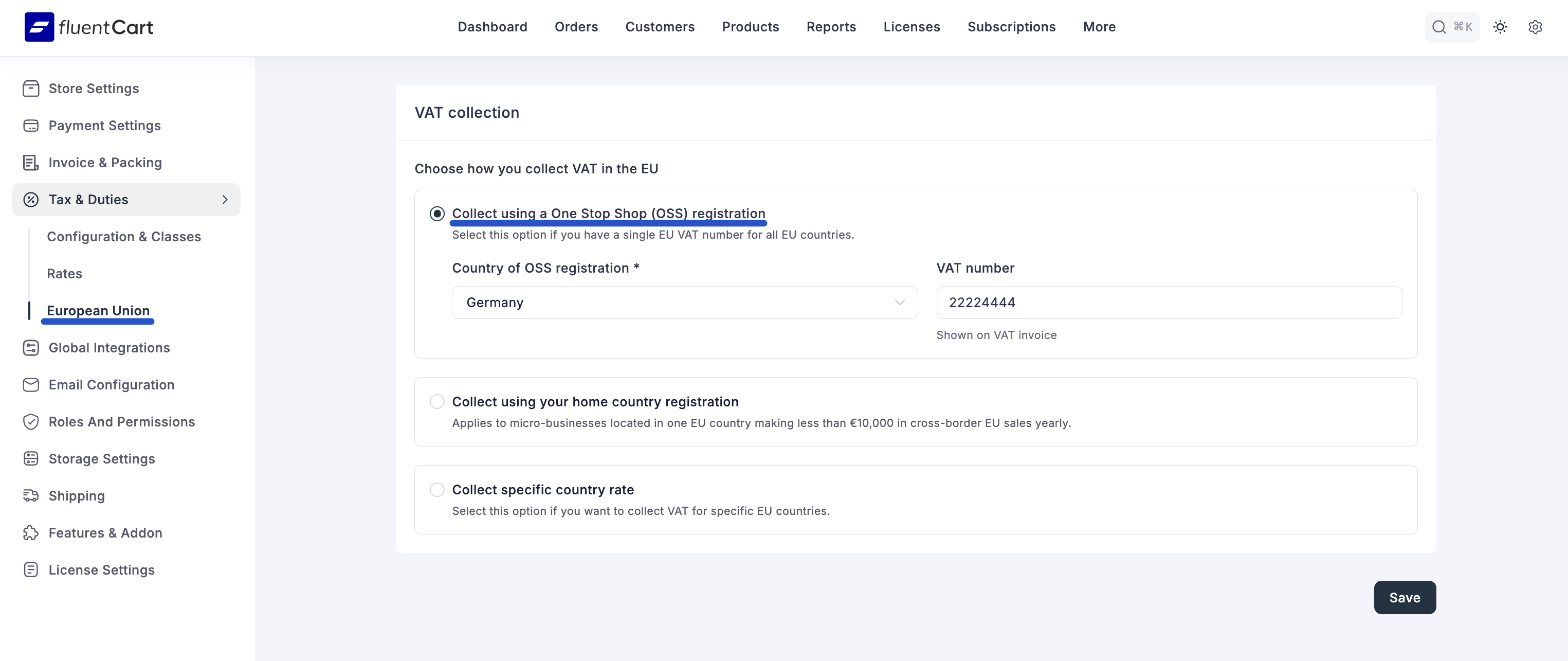This screenshot has height=661, width=1568.
Task: Open the Rates settings link
Action: [x=65, y=274]
